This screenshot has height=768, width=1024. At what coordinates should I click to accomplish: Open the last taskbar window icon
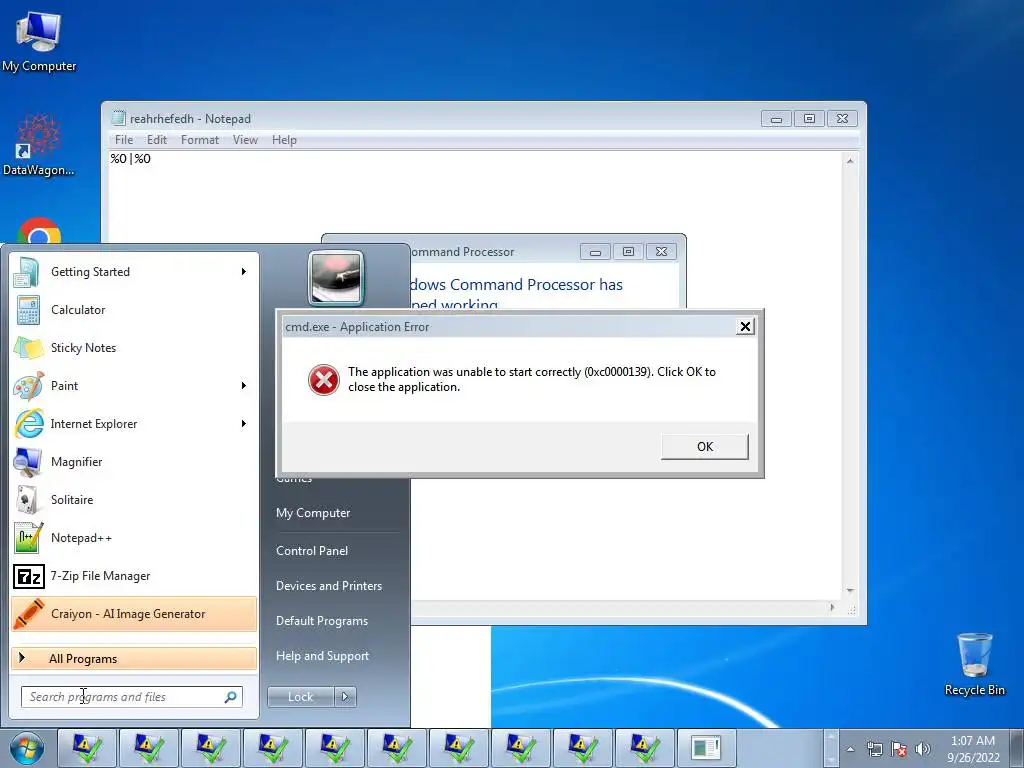pos(706,747)
